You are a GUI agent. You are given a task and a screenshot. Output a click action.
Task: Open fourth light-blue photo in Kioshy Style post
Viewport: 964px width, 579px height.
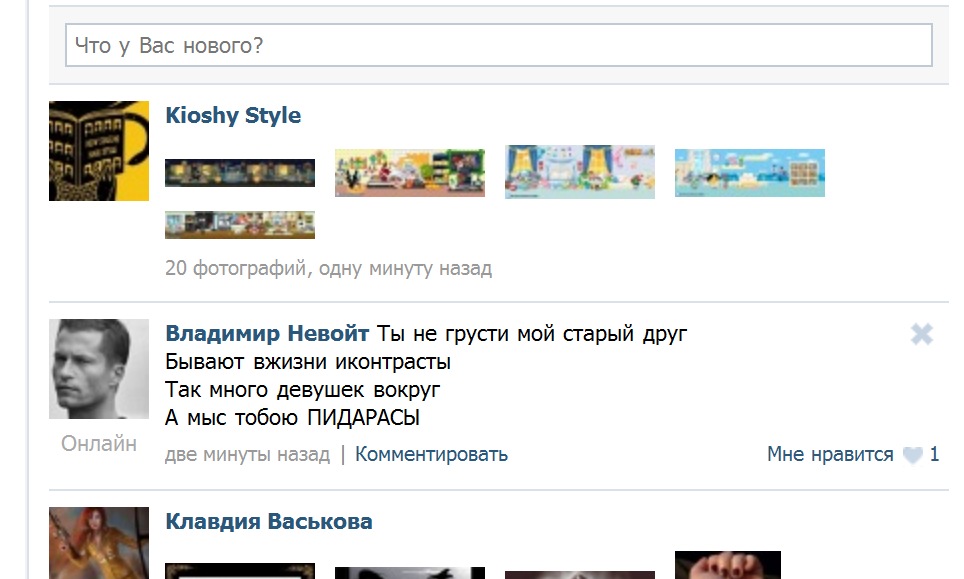click(750, 173)
